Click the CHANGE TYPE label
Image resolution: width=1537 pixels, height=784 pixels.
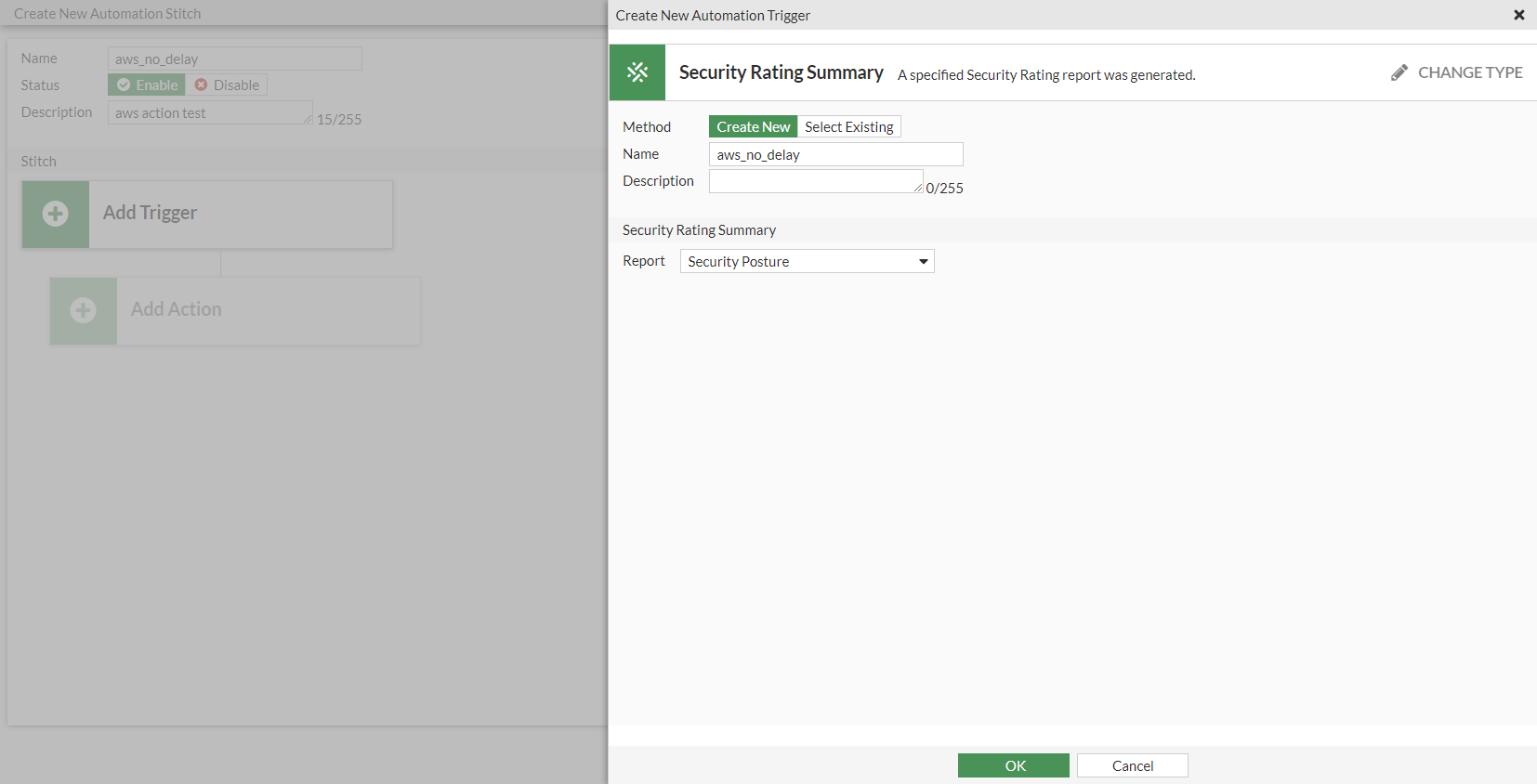coord(1469,72)
